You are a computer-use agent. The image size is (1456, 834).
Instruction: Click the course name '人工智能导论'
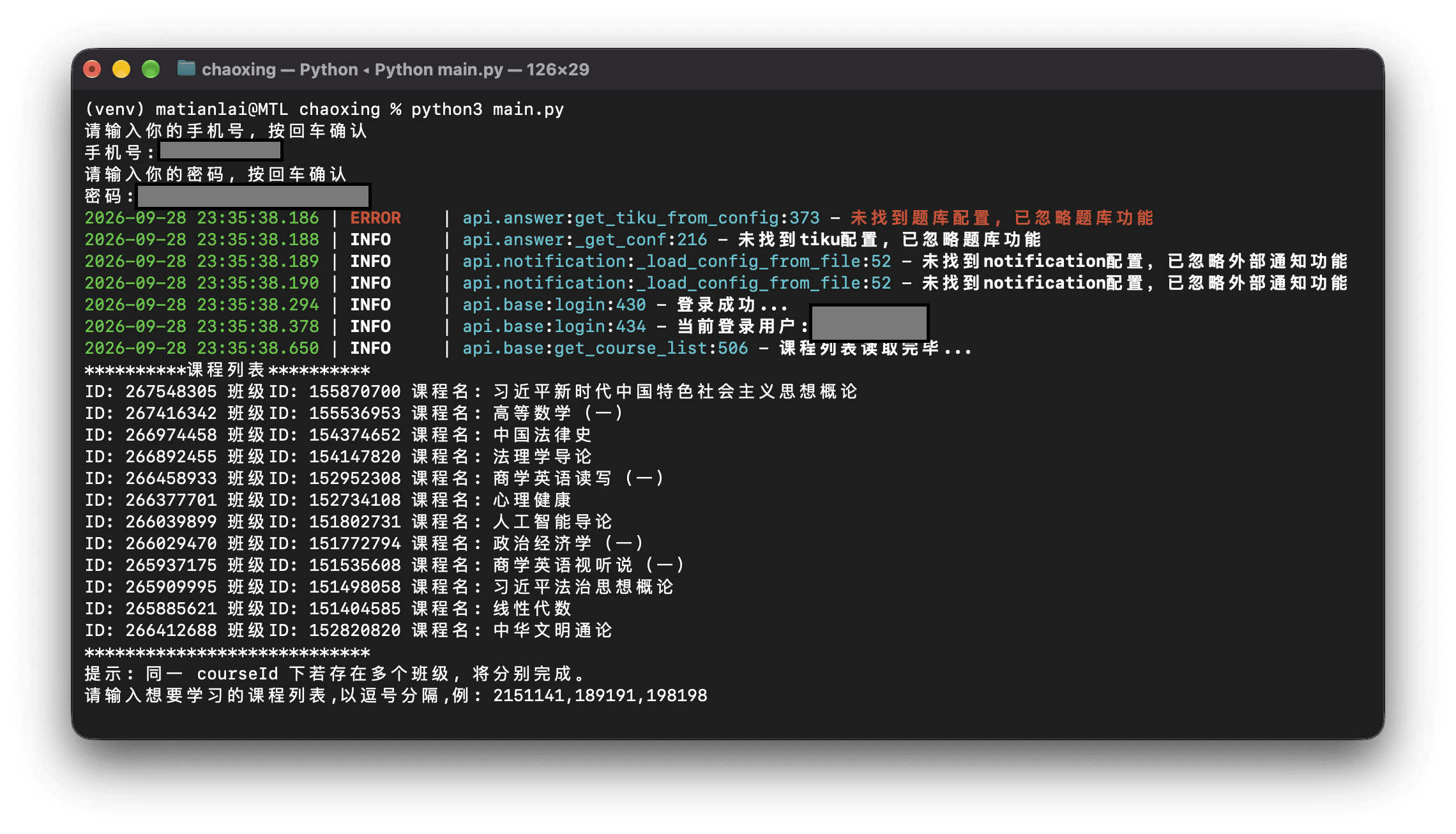point(553,522)
